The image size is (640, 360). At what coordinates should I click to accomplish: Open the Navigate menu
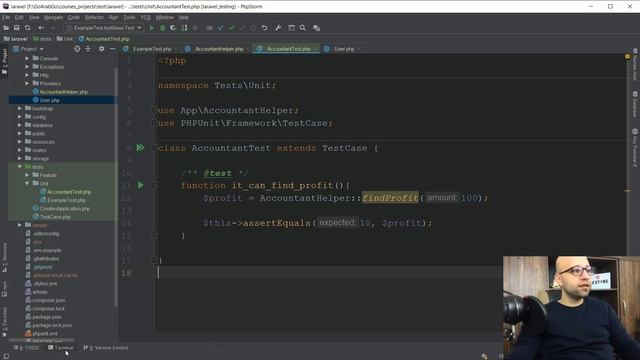(53, 17)
